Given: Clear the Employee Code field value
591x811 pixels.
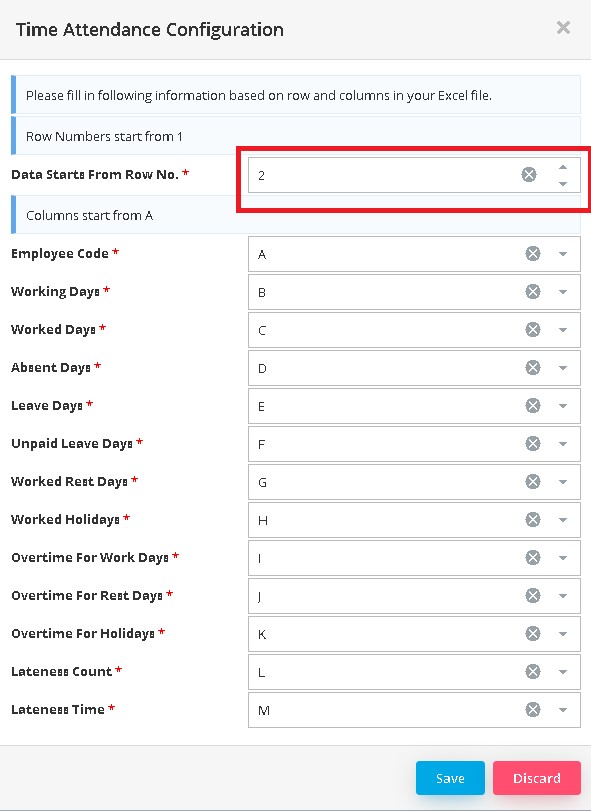Looking at the screenshot, I should click(533, 253).
